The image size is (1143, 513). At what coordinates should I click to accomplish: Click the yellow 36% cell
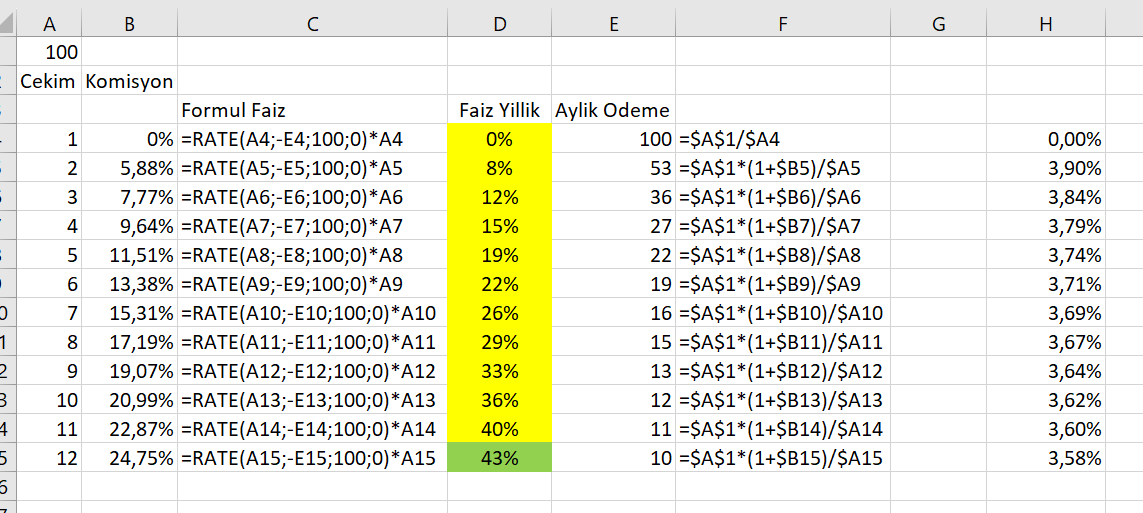point(499,400)
